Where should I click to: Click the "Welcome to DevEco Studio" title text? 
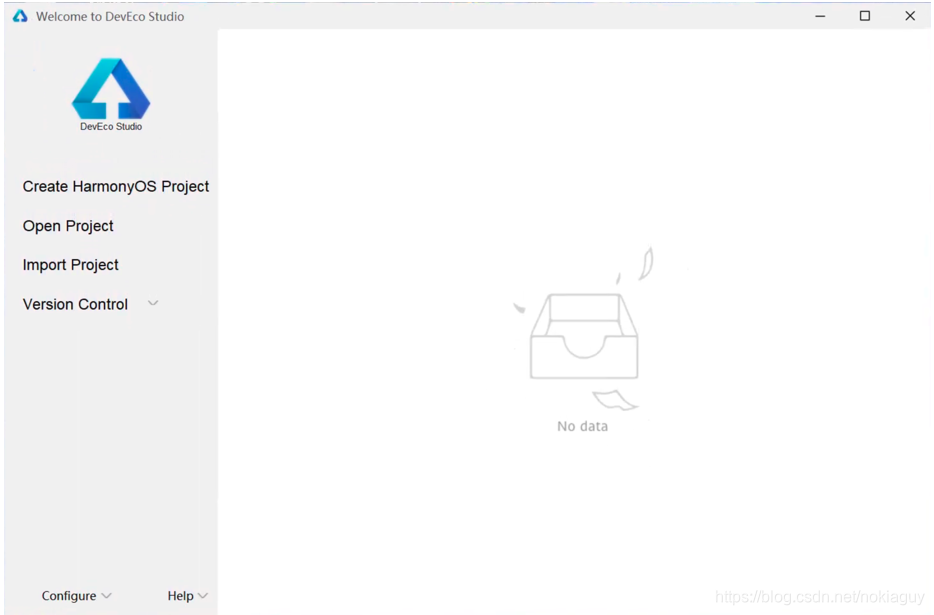pyautogui.click(x=110, y=17)
